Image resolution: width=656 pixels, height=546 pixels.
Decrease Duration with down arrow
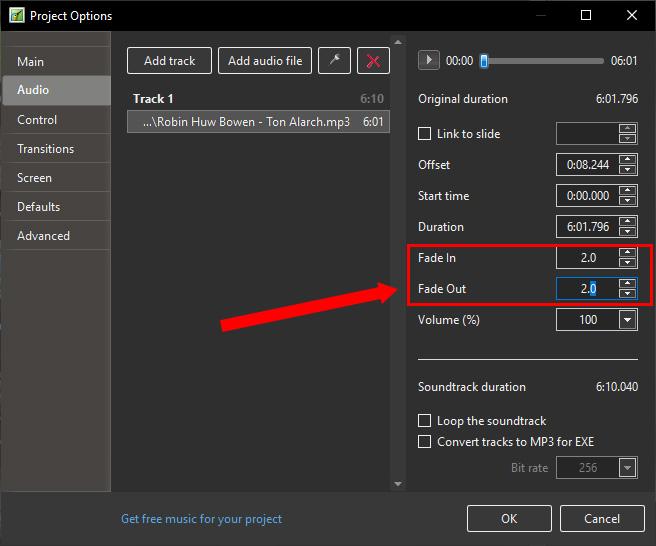627,232
